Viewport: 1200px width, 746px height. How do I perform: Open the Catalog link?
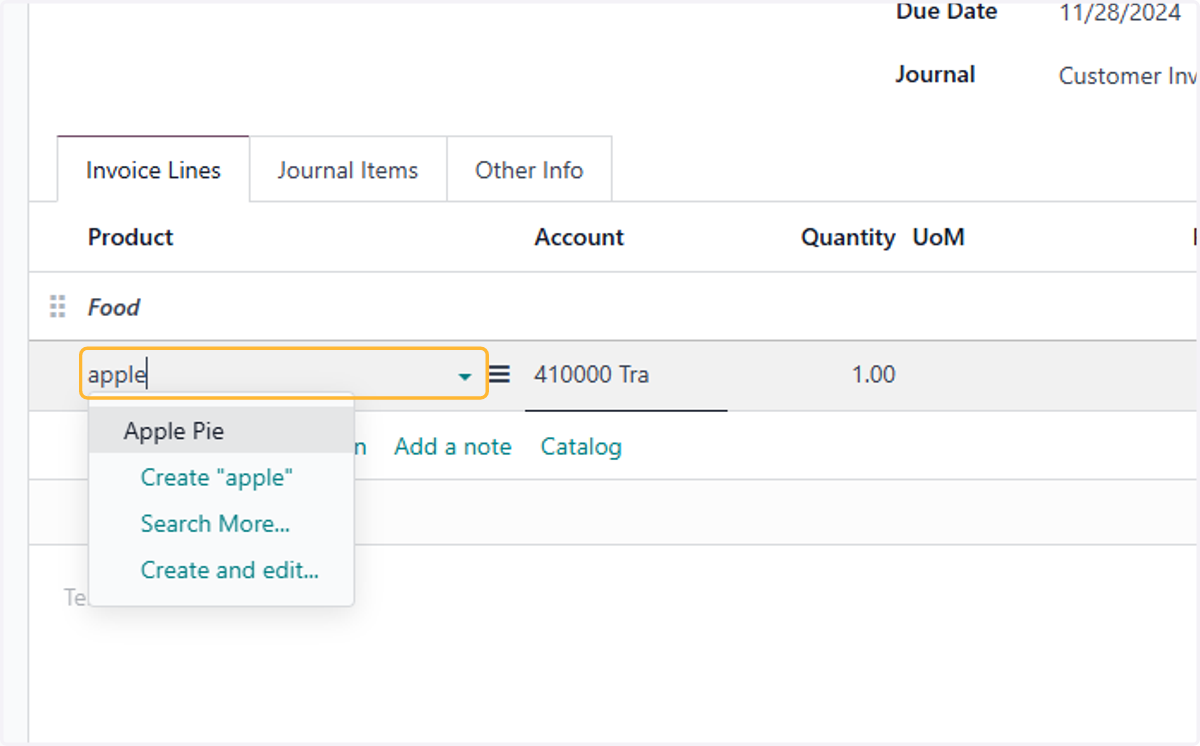[581, 447]
